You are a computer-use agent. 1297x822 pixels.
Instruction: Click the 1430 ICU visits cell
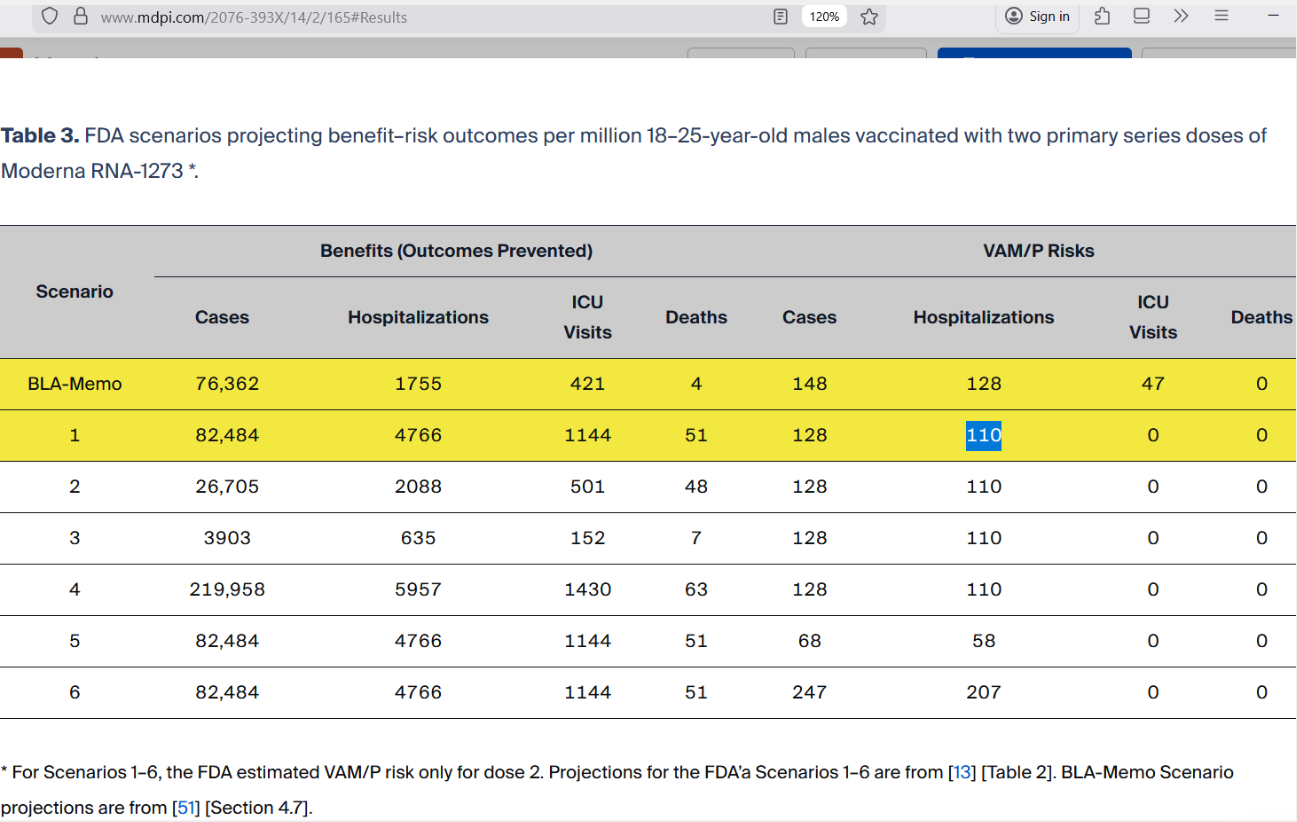(588, 590)
